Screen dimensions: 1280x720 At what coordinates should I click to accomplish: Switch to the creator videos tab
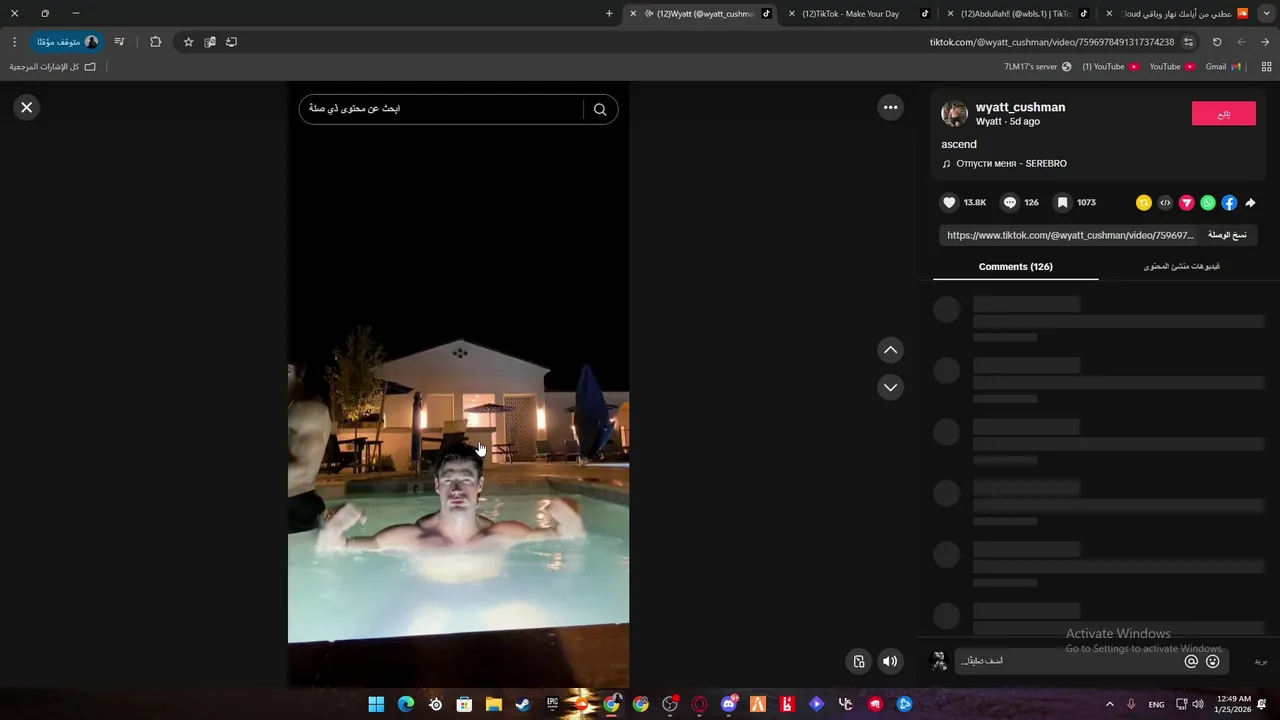pyautogui.click(x=1182, y=267)
